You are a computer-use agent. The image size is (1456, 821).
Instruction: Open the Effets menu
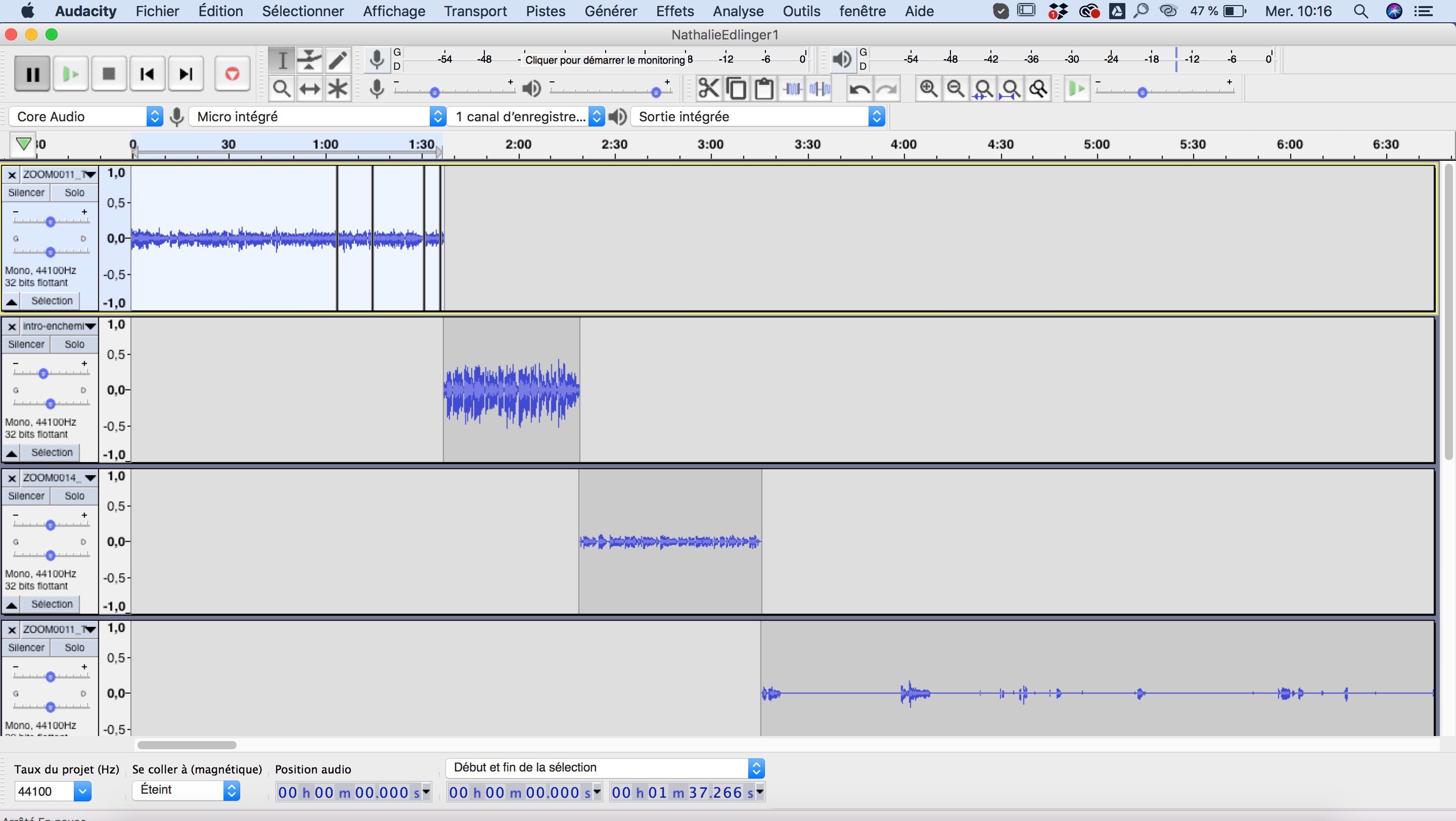coord(674,11)
